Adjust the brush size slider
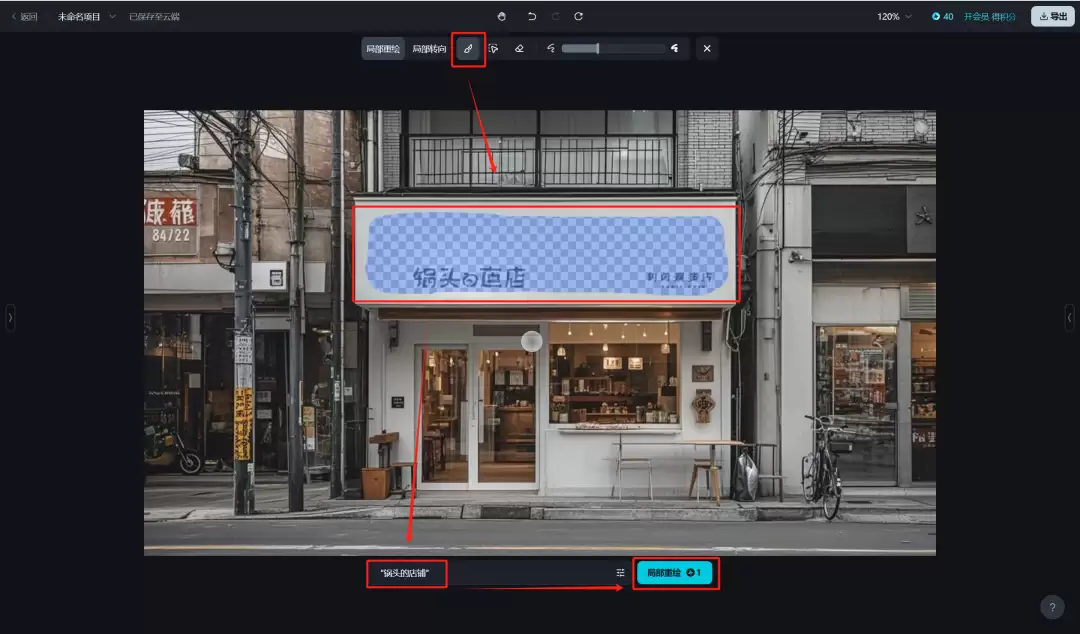The image size is (1080, 634). (x=598, y=49)
